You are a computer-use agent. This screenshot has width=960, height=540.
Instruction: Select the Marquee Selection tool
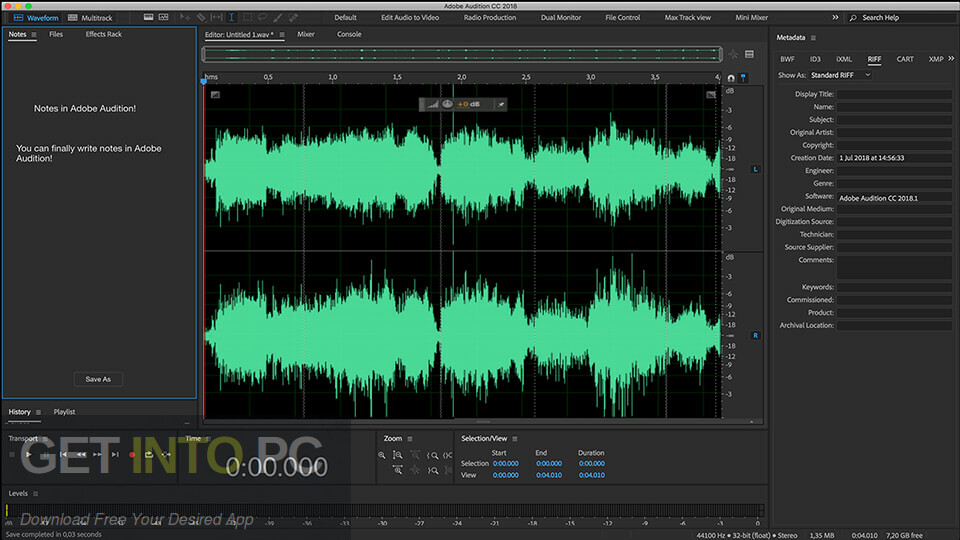click(x=247, y=18)
